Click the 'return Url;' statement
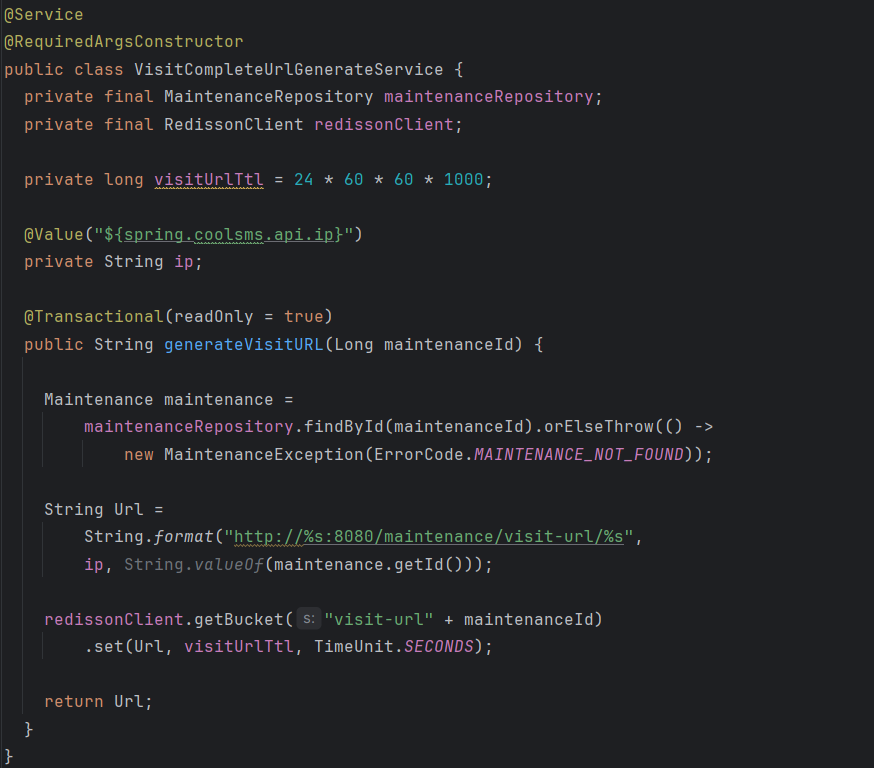874x768 pixels. 98,702
